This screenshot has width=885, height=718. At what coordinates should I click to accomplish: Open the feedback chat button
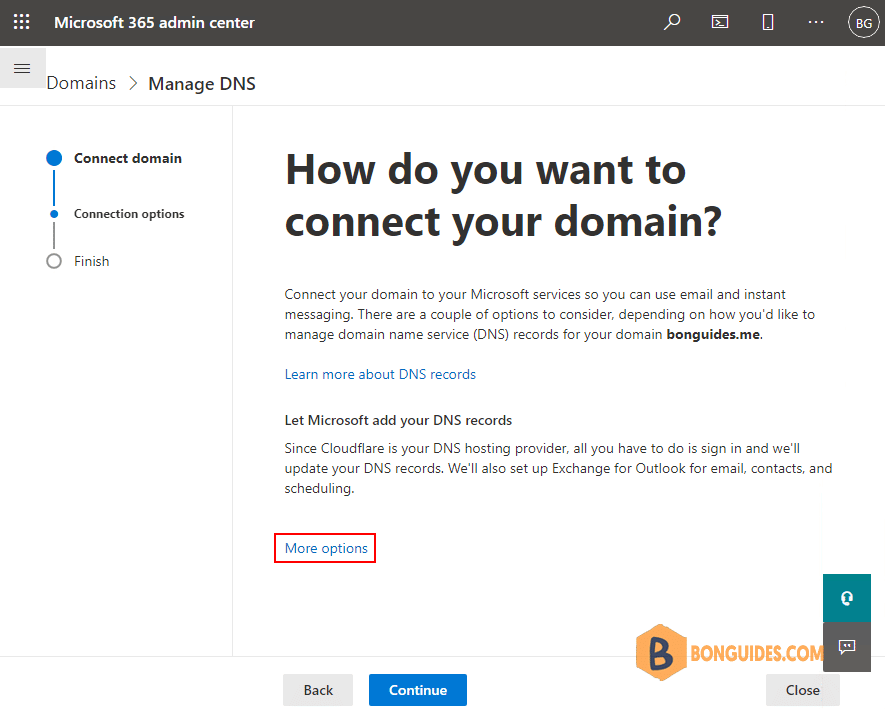847,647
